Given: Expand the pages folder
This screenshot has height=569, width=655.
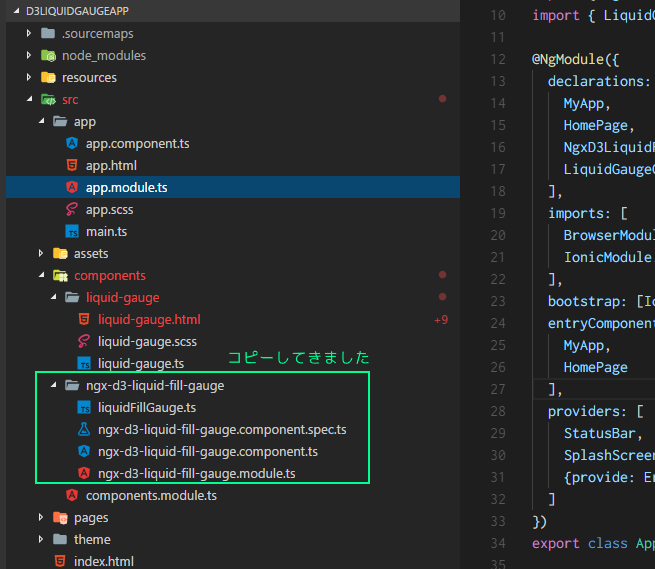Looking at the screenshot, I should point(41,517).
